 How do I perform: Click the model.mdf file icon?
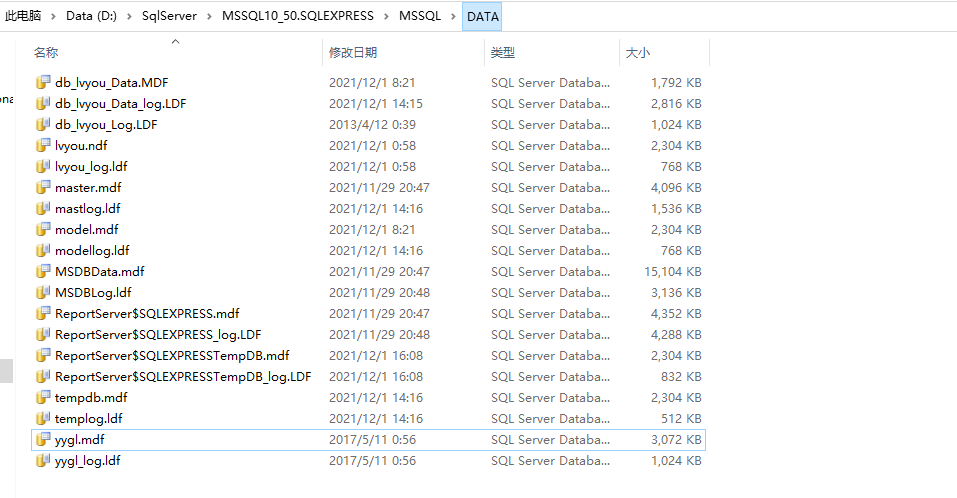(43, 229)
